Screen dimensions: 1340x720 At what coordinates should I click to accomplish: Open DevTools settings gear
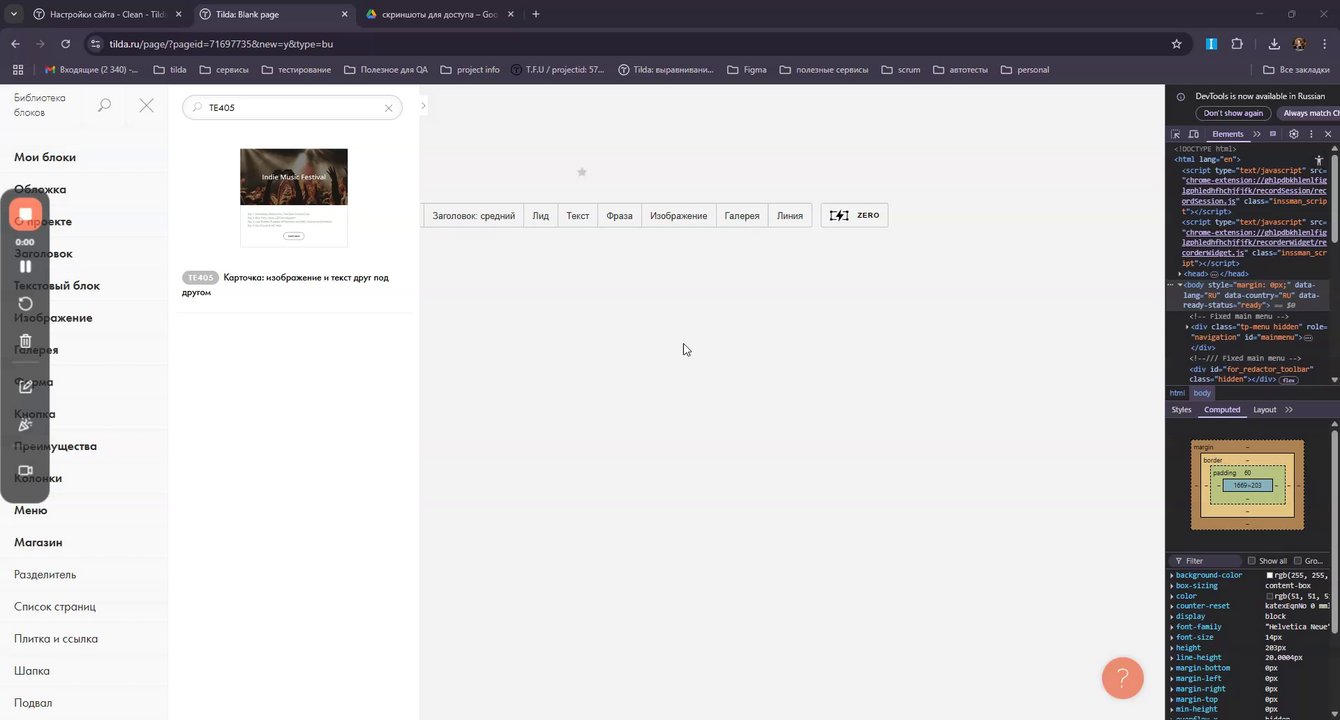coord(1293,134)
